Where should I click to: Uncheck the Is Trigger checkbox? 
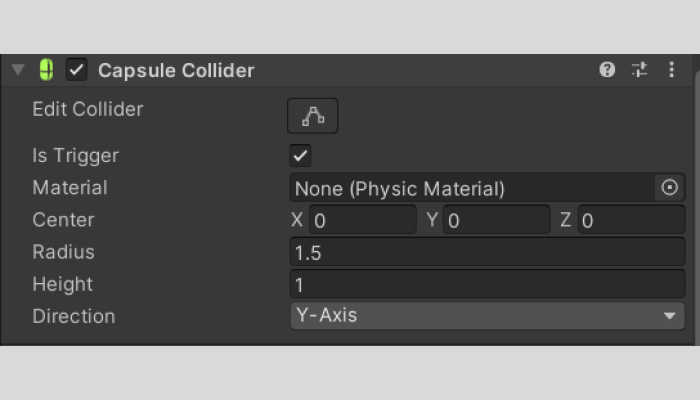pyautogui.click(x=300, y=156)
